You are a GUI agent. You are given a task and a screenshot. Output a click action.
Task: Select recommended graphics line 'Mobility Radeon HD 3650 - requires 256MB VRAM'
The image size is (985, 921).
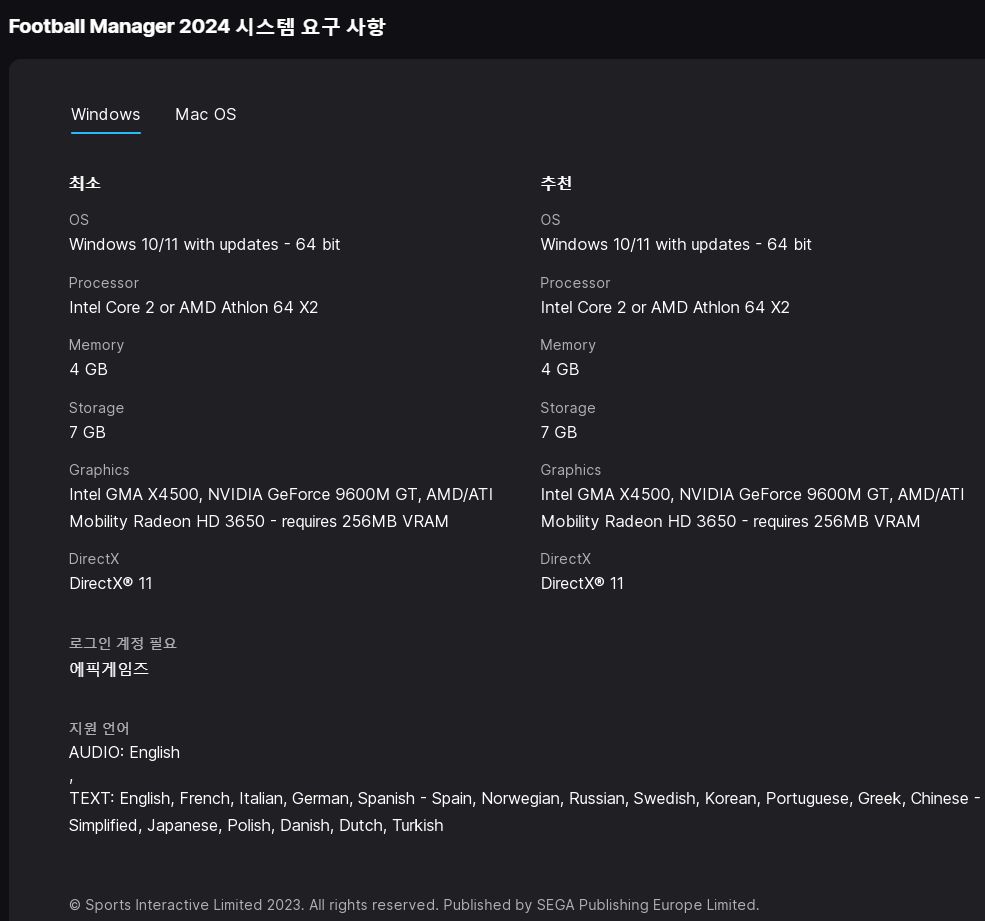[x=730, y=521]
